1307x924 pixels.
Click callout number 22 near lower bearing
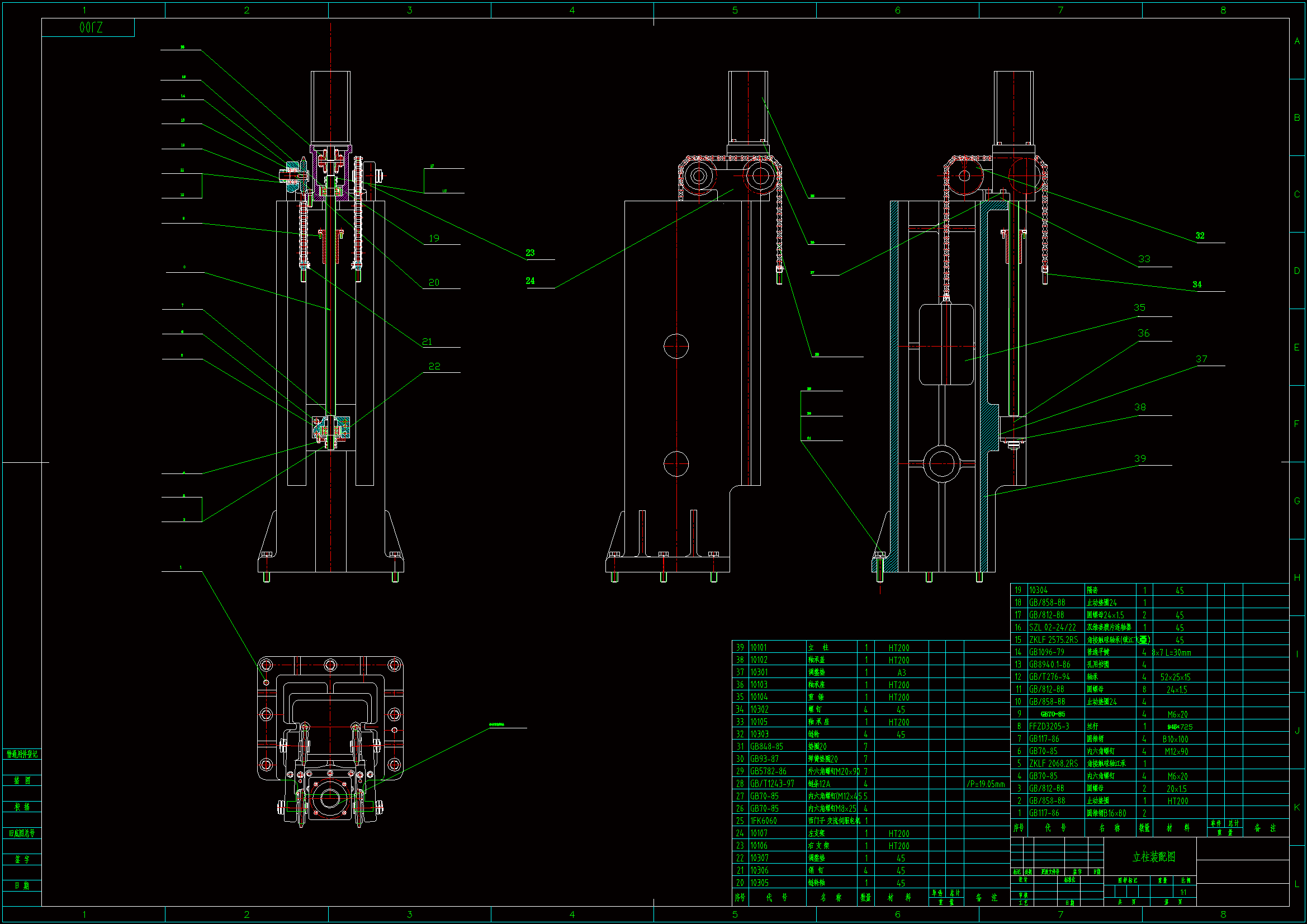coord(434,366)
